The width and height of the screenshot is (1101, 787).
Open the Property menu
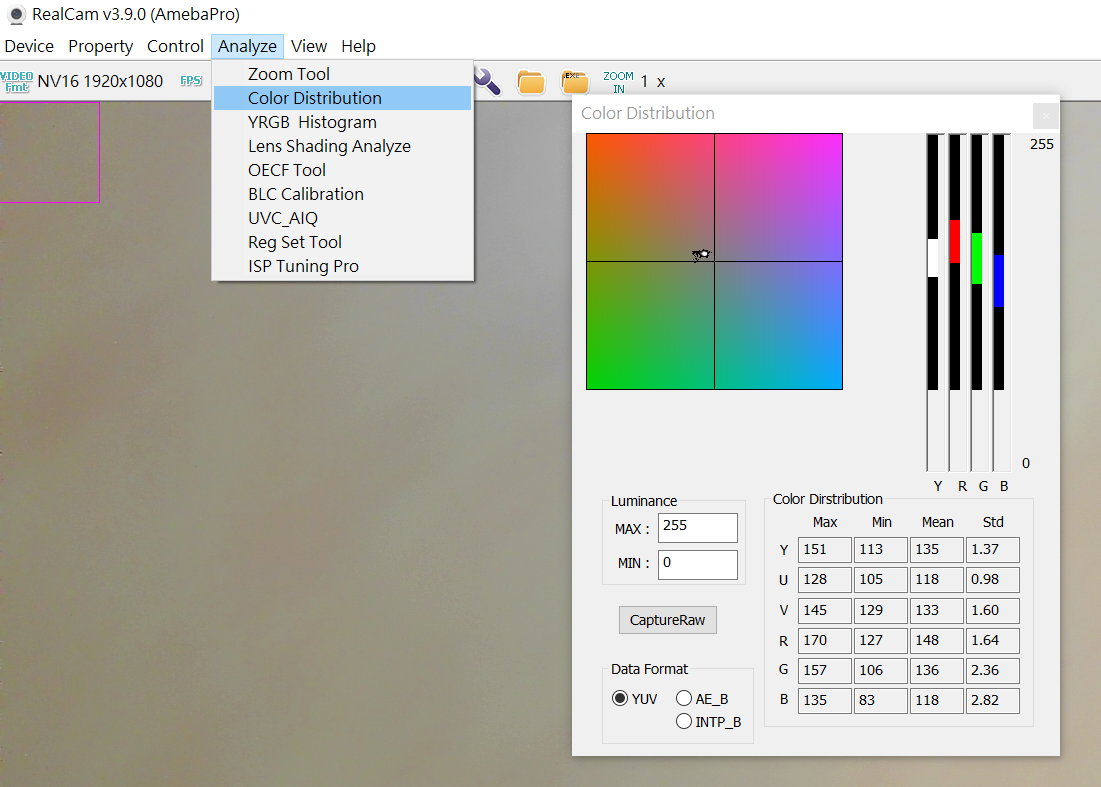tap(100, 46)
